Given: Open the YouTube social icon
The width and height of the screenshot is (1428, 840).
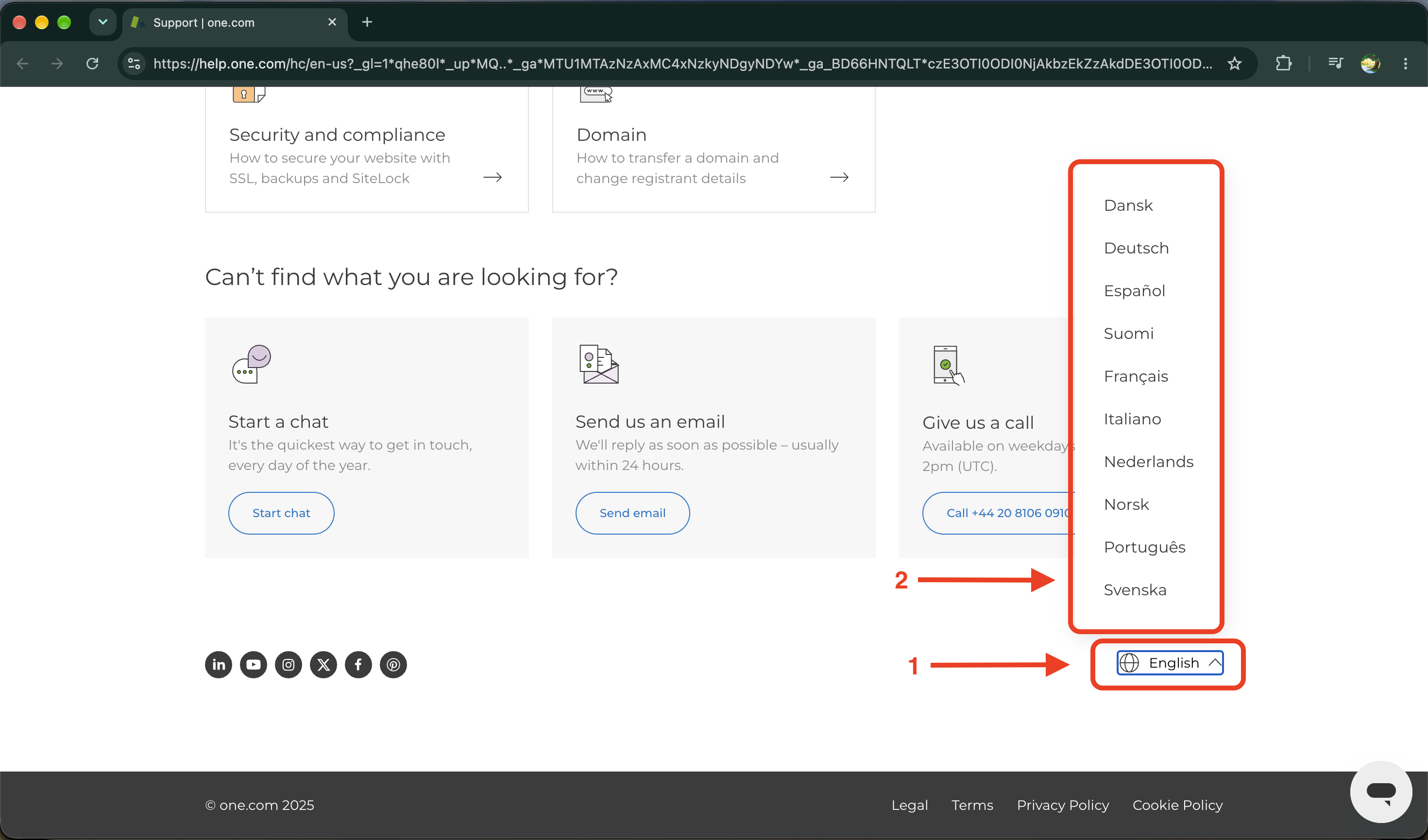Looking at the screenshot, I should pos(254,664).
